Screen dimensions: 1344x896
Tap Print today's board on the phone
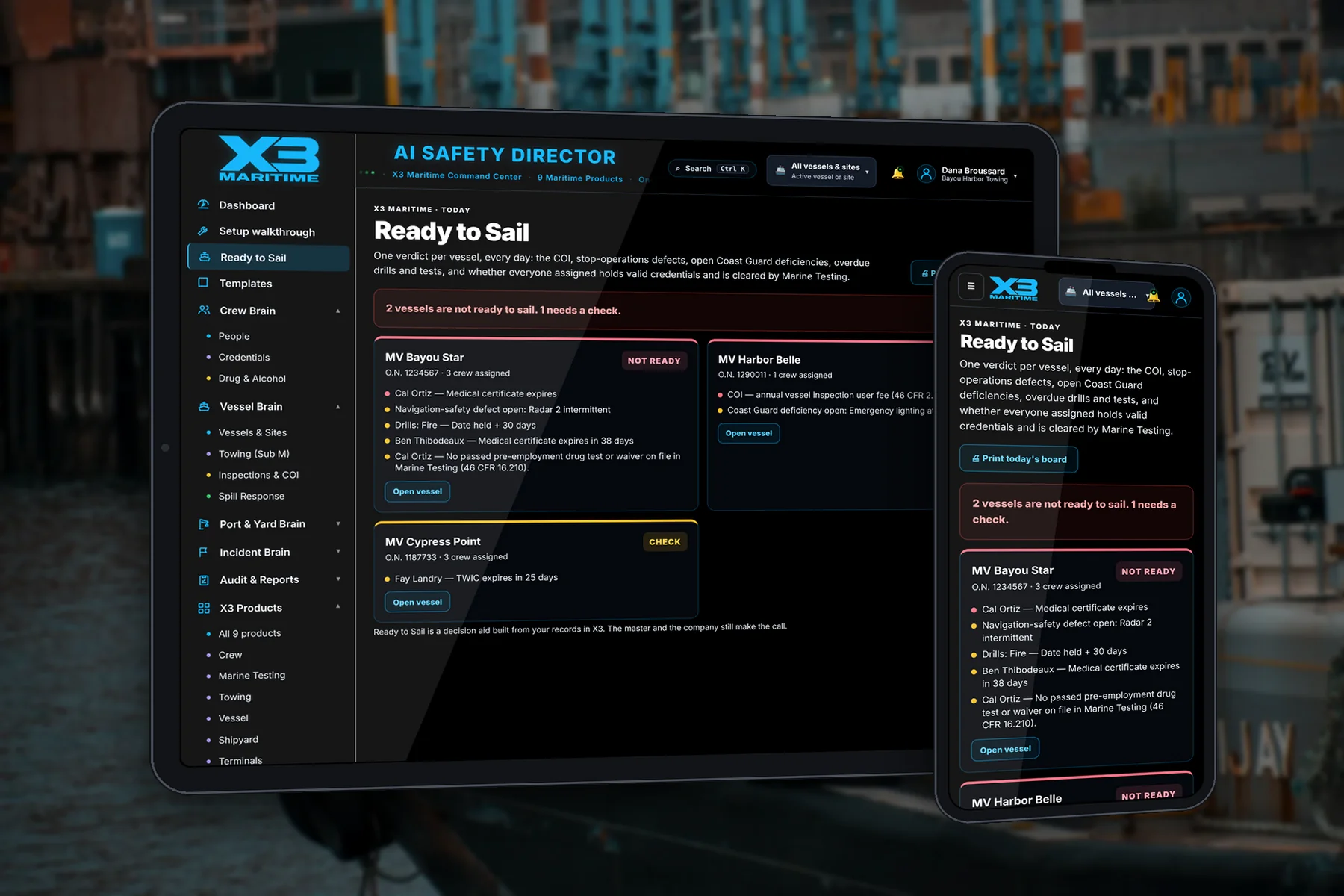[1018, 458]
